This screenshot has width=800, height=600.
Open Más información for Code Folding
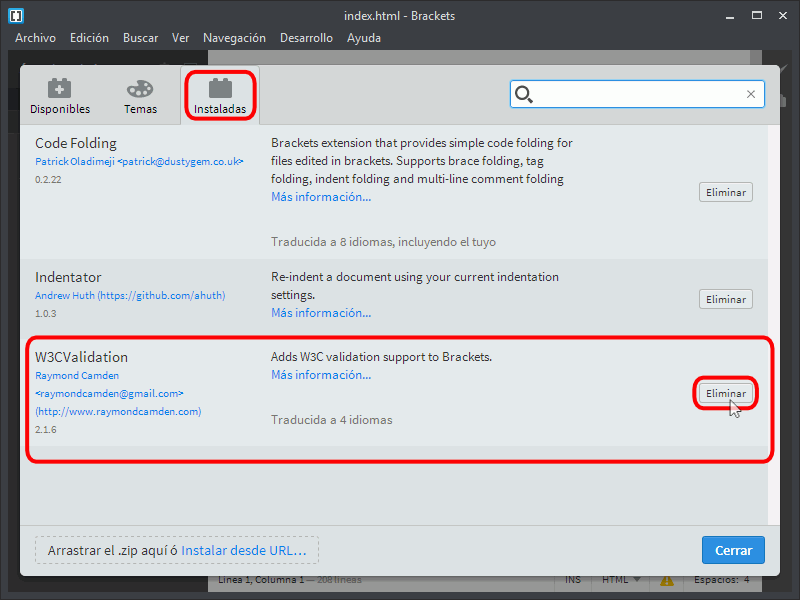321,197
